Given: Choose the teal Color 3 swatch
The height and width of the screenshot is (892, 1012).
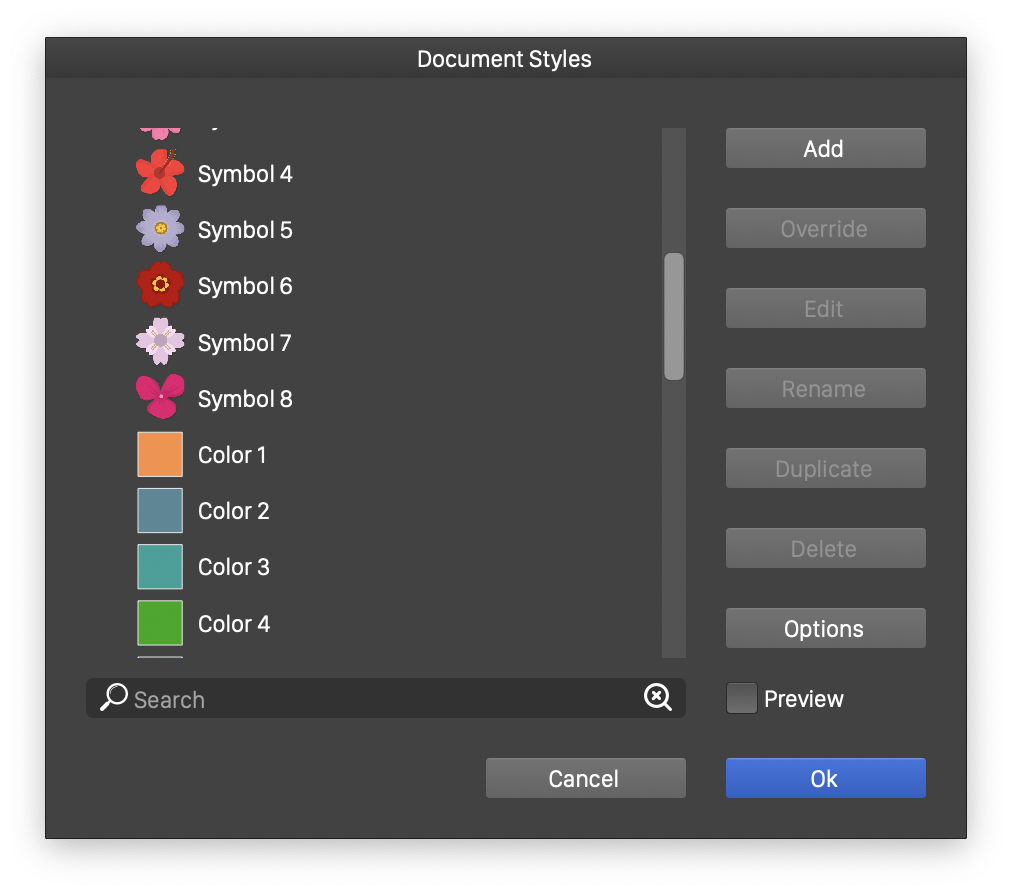Looking at the screenshot, I should click(160, 566).
